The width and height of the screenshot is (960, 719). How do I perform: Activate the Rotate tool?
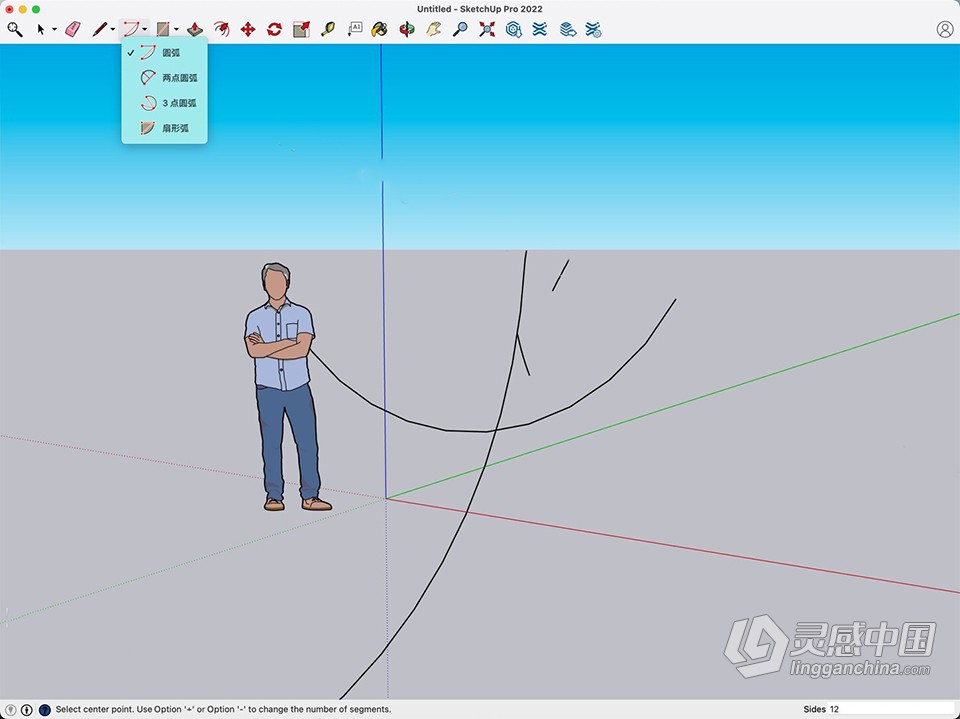274,29
